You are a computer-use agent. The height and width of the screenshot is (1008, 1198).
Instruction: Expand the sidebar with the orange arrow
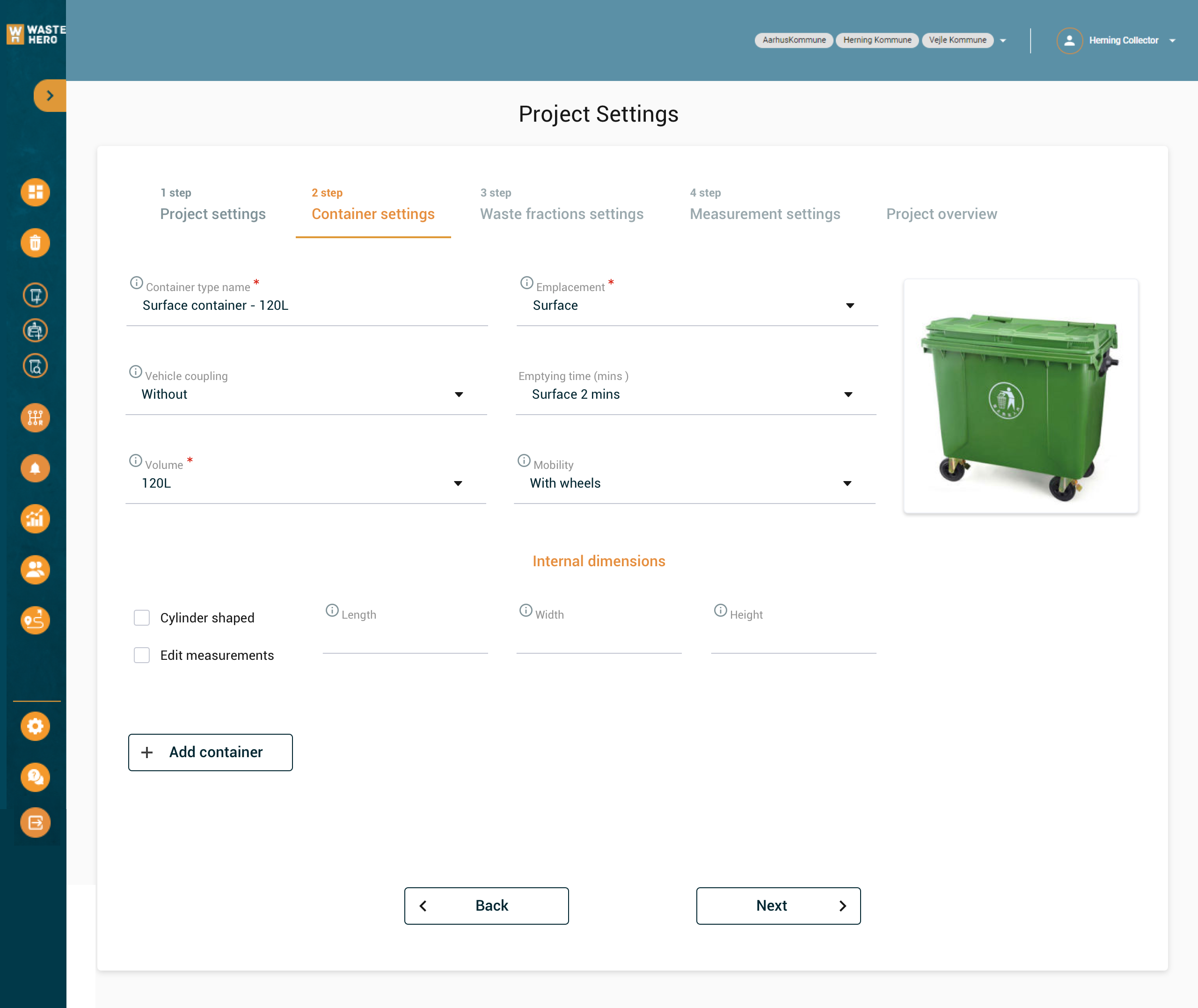(50, 95)
